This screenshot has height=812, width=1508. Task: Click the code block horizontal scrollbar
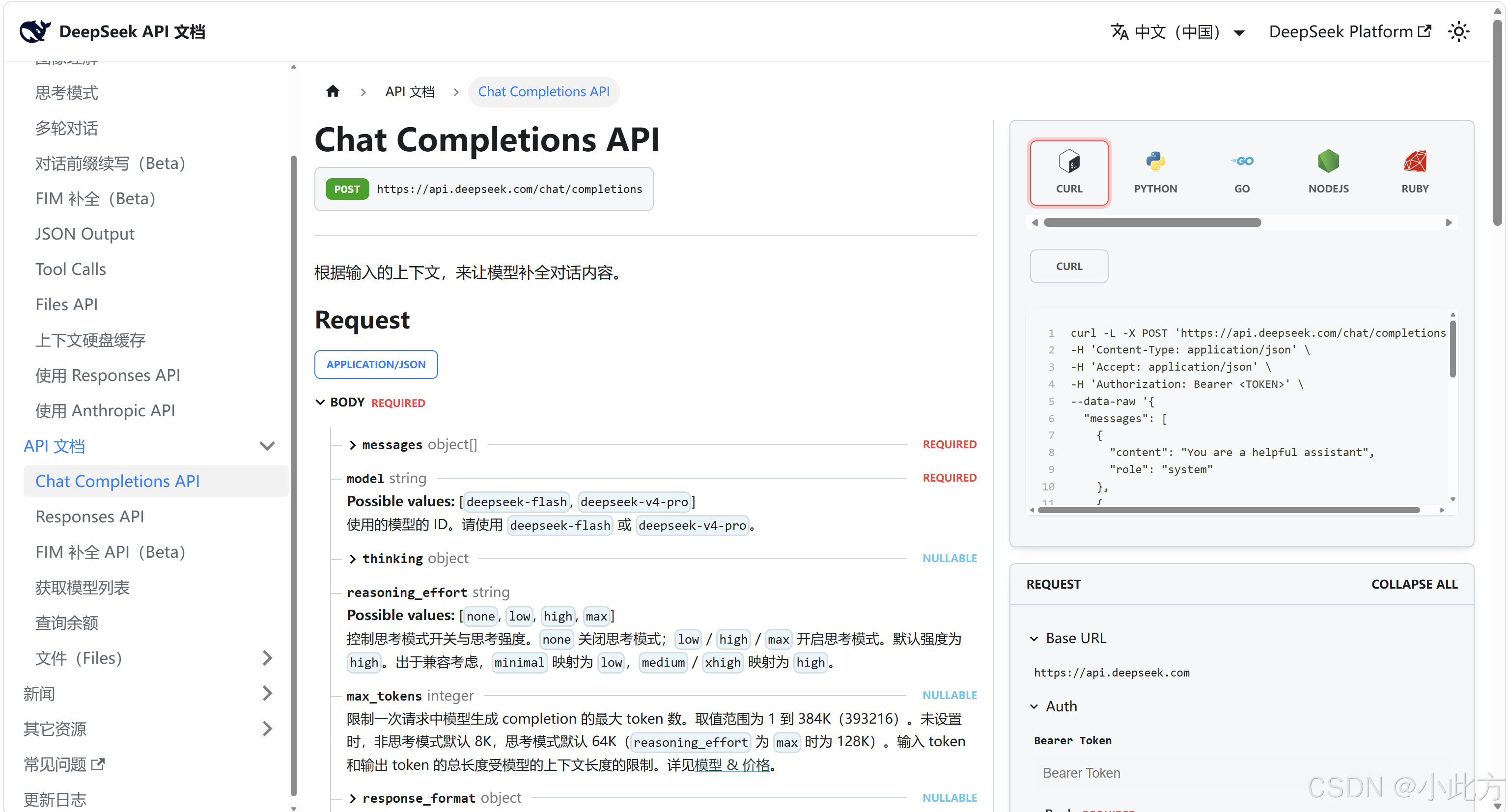pyautogui.click(x=1228, y=510)
